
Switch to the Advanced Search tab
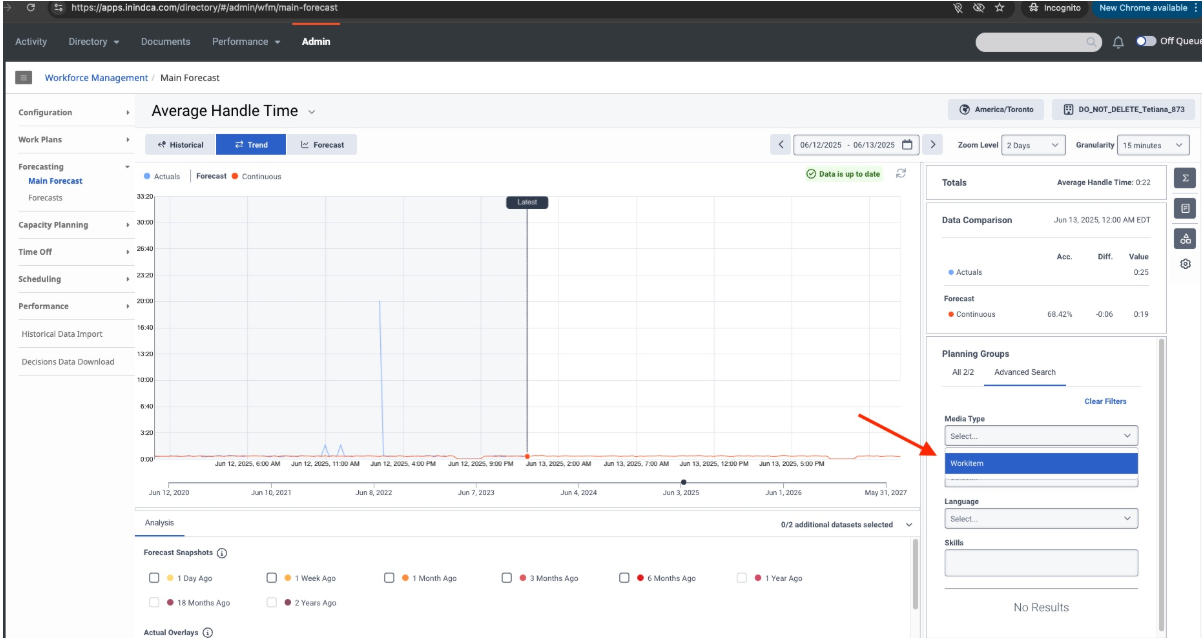(1025, 372)
